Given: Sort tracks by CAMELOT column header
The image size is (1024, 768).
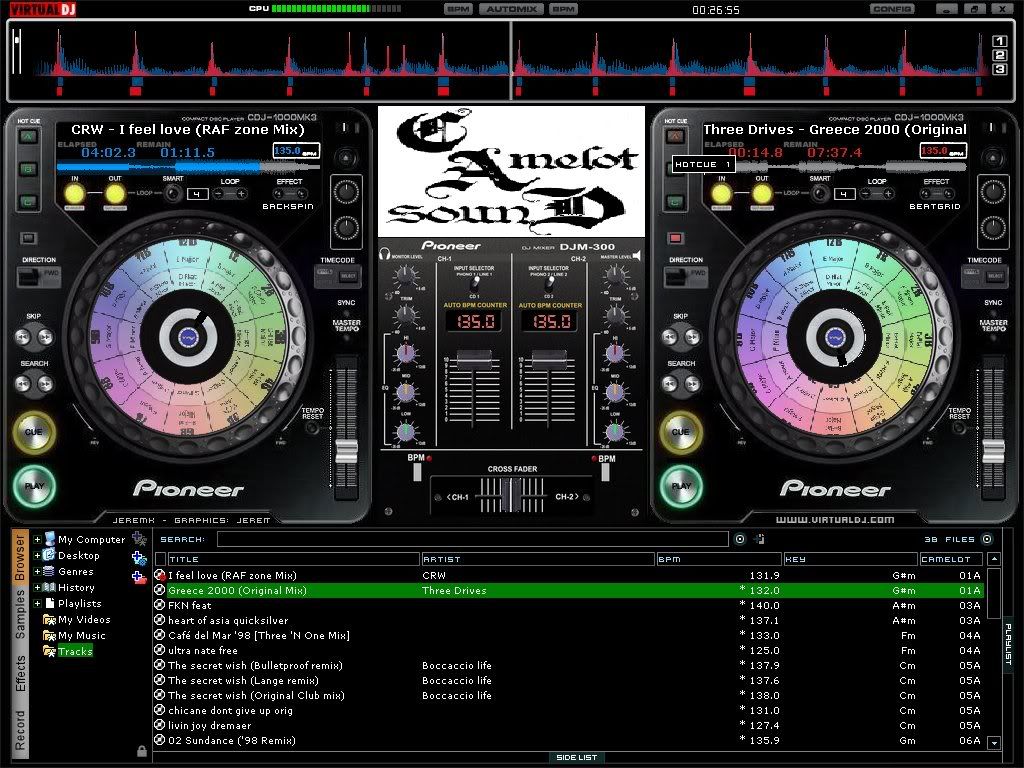Looking at the screenshot, I should [x=950, y=559].
